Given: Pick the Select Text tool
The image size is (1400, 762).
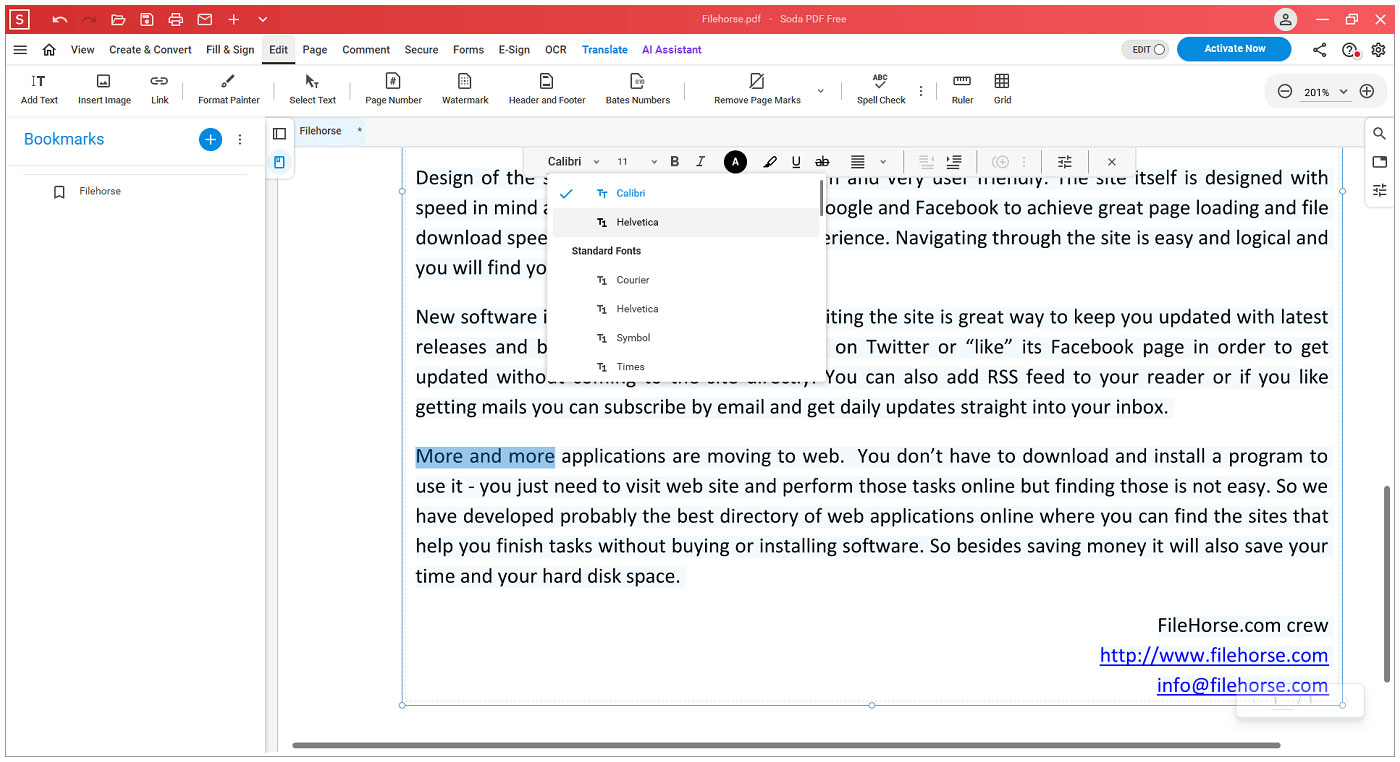Looking at the screenshot, I should tap(312, 88).
